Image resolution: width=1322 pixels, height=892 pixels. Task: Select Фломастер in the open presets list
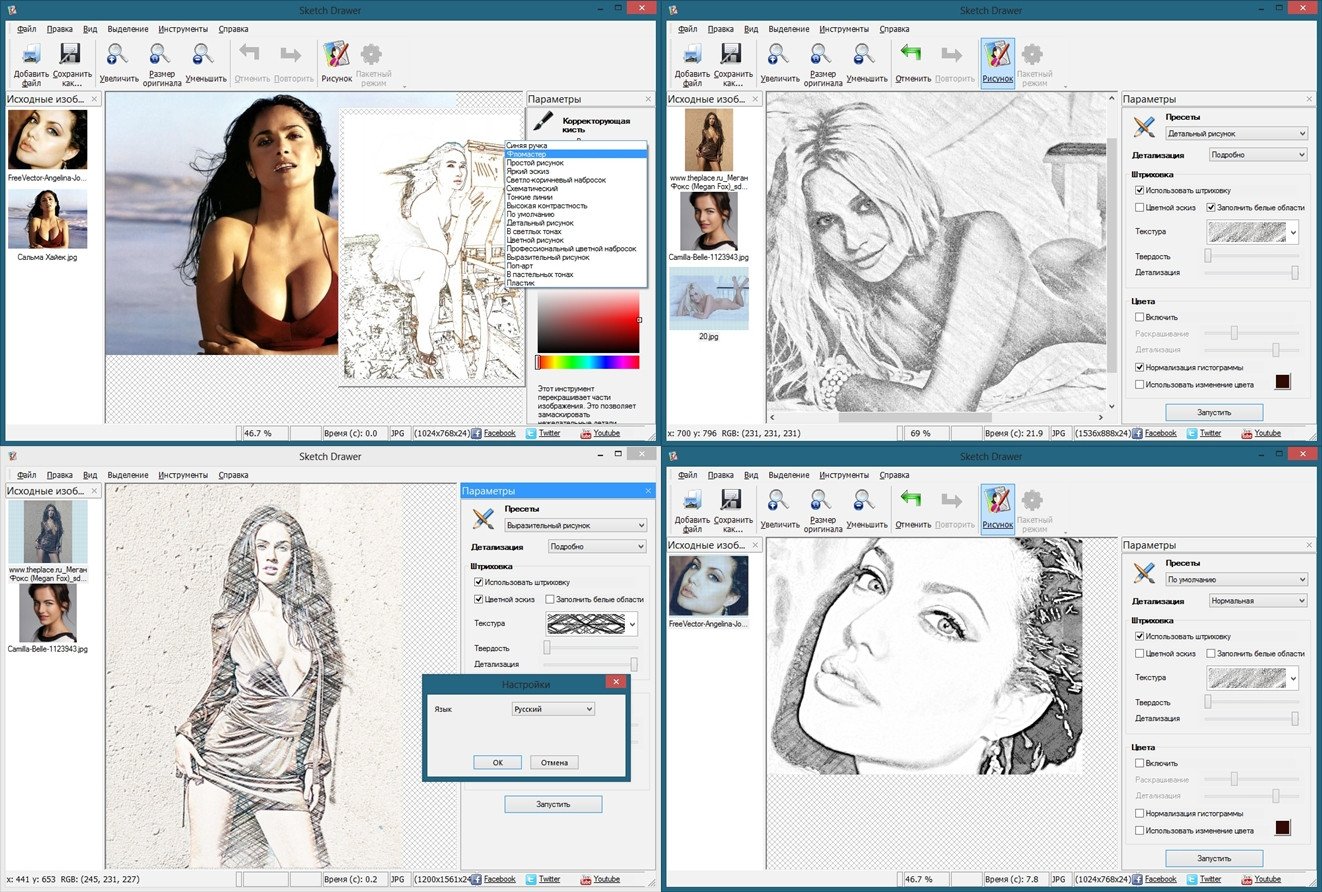tap(576, 154)
